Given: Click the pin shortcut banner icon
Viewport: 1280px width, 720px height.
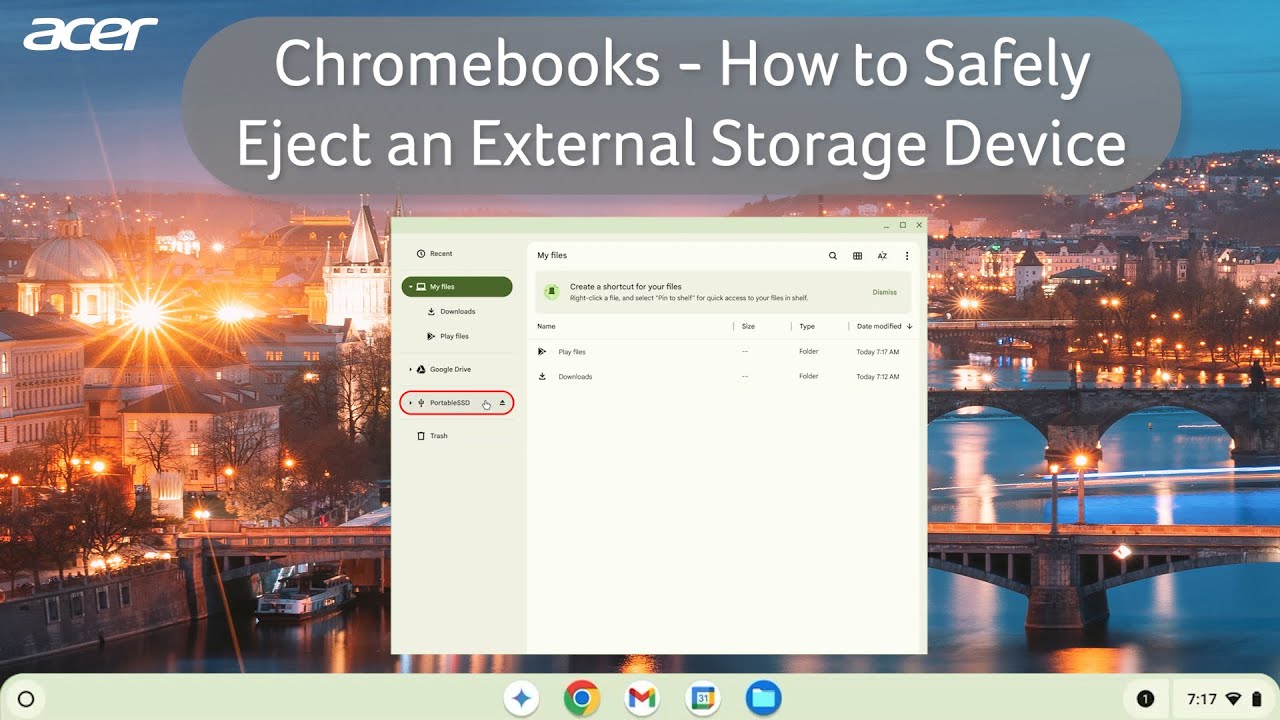Looking at the screenshot, I should (x=551, y=292).
